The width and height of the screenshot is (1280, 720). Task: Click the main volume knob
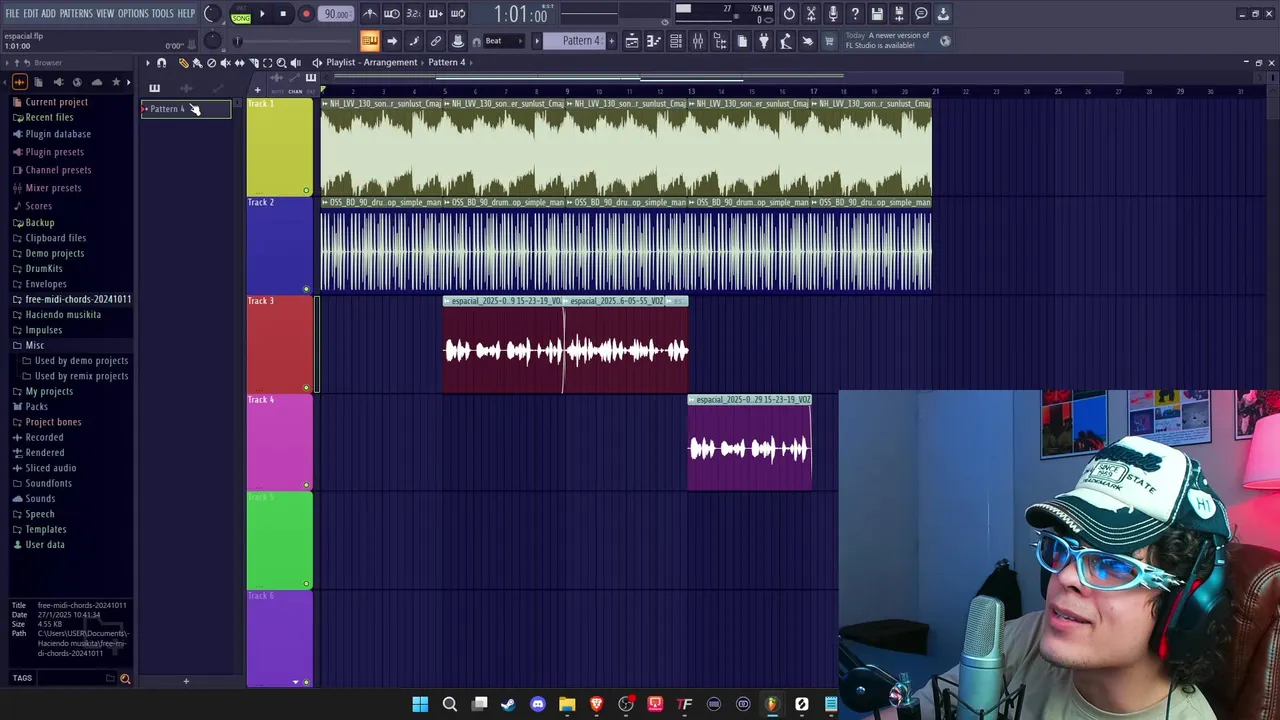tap(212, 14)
